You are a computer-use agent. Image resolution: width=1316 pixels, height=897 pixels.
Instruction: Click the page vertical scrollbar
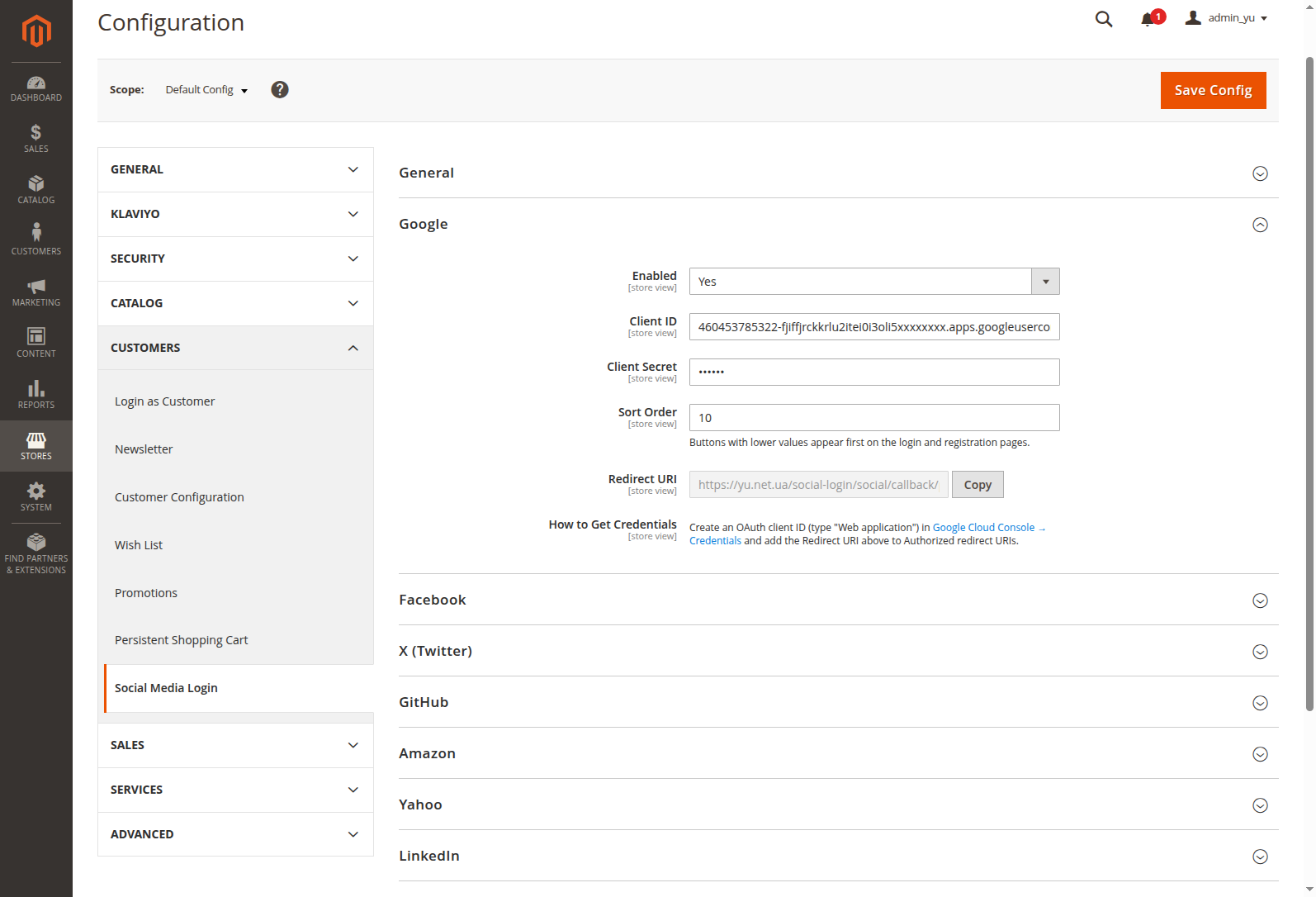coord(1309,384)
